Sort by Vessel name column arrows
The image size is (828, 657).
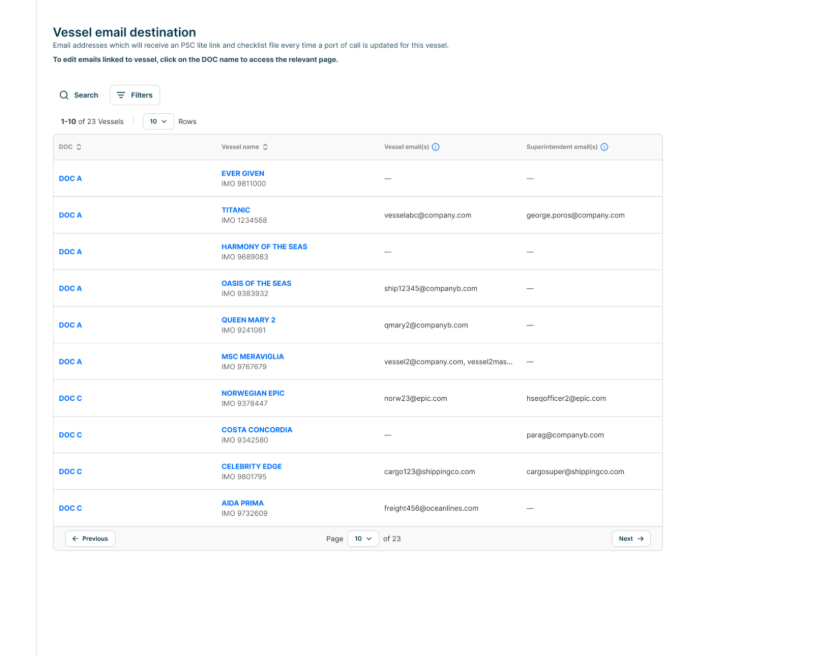[265, 147]
